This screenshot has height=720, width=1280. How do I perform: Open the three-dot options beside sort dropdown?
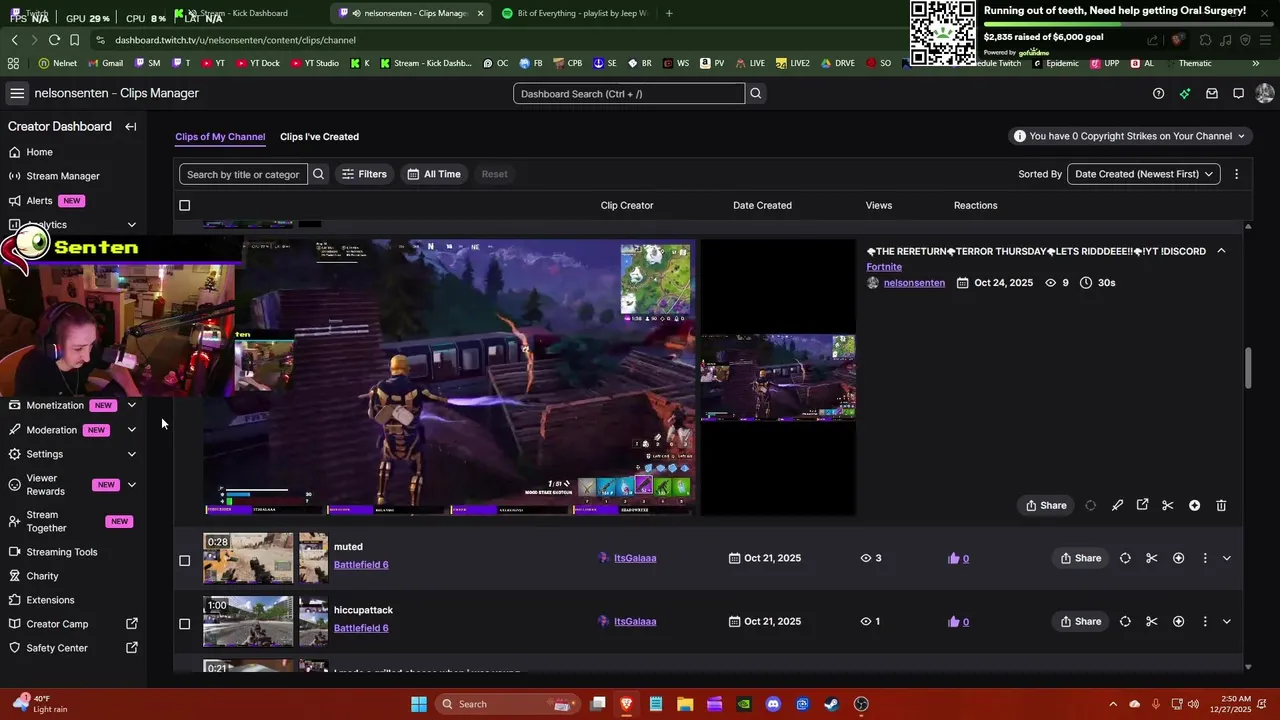[1236, 174]
